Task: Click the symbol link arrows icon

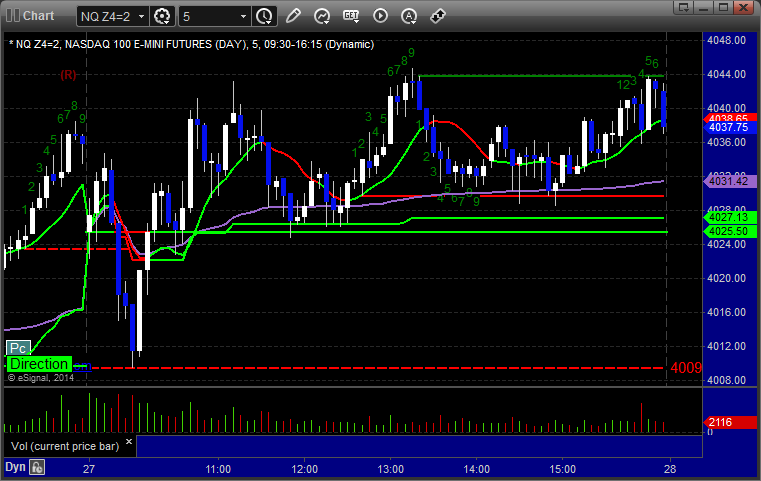Action: [x=438, y=16]
